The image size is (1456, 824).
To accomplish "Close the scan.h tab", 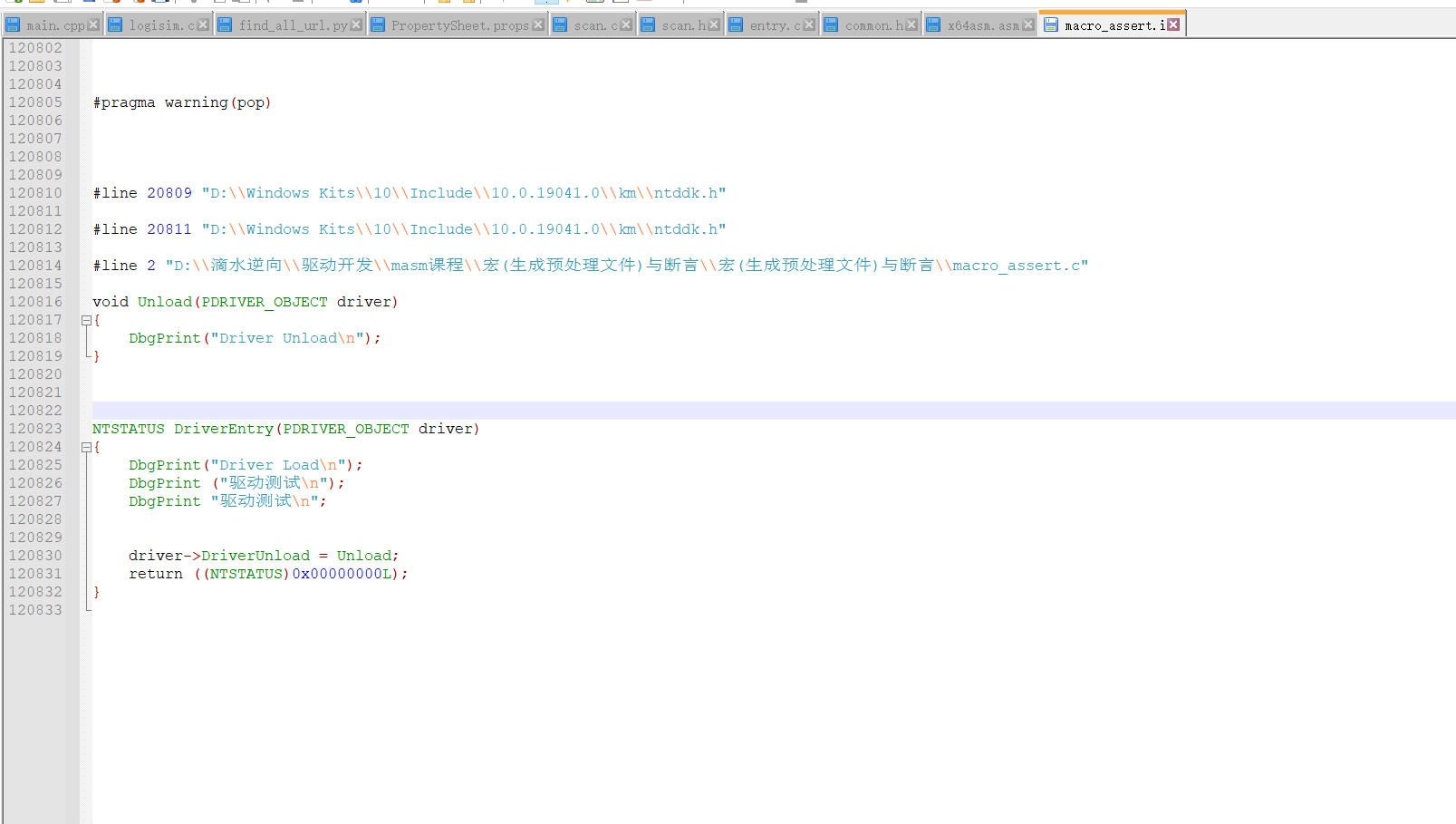I will pyautogui.click(x=714, y=24).
